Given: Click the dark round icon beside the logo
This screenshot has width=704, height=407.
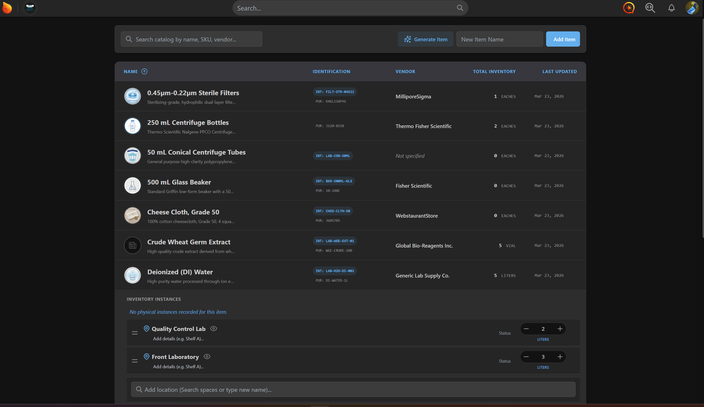Looking at the screenshot, I should [x=30, y=8].
